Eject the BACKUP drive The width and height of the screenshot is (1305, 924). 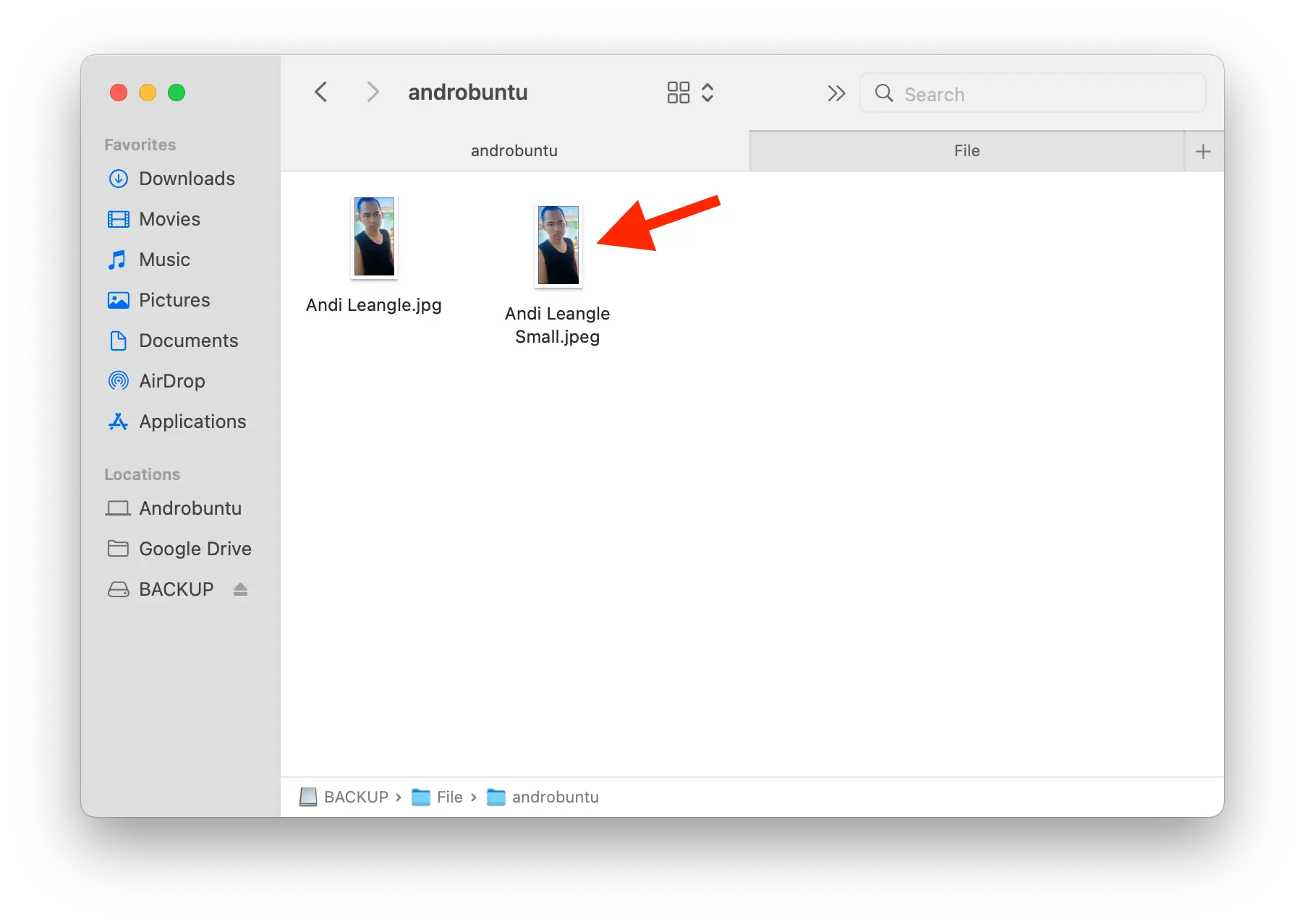[241, 589]
